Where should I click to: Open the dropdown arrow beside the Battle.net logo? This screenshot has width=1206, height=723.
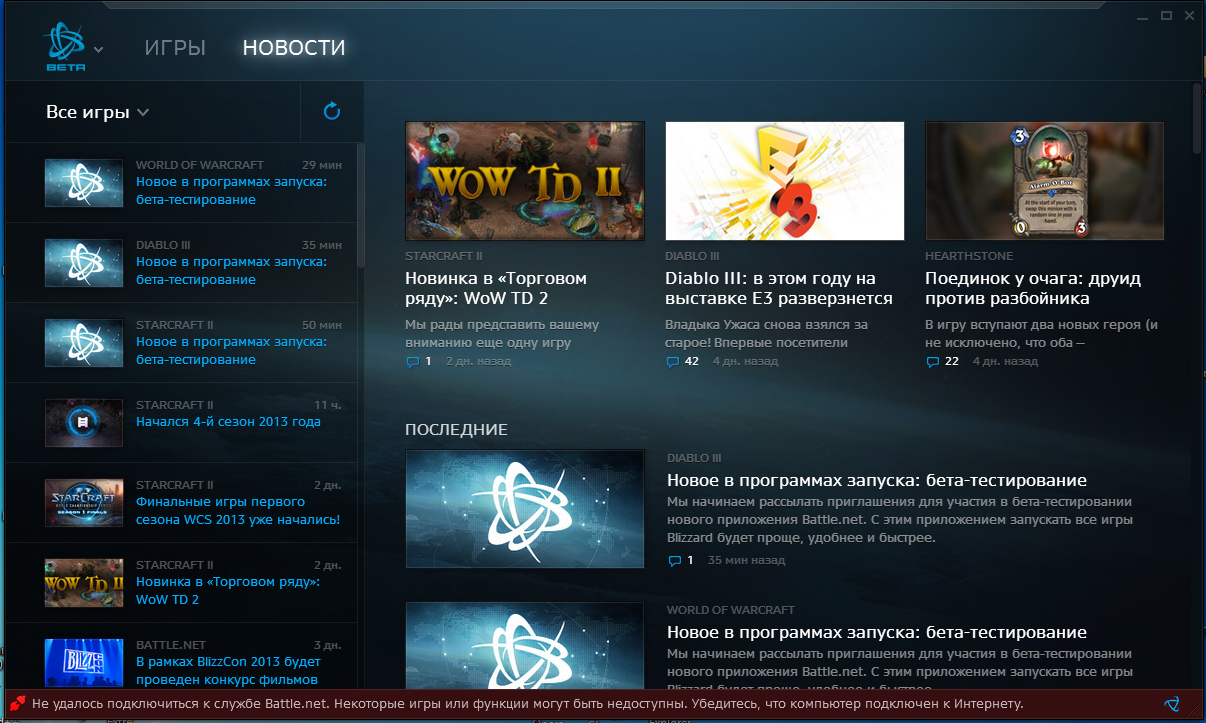[x=98, y=49]
